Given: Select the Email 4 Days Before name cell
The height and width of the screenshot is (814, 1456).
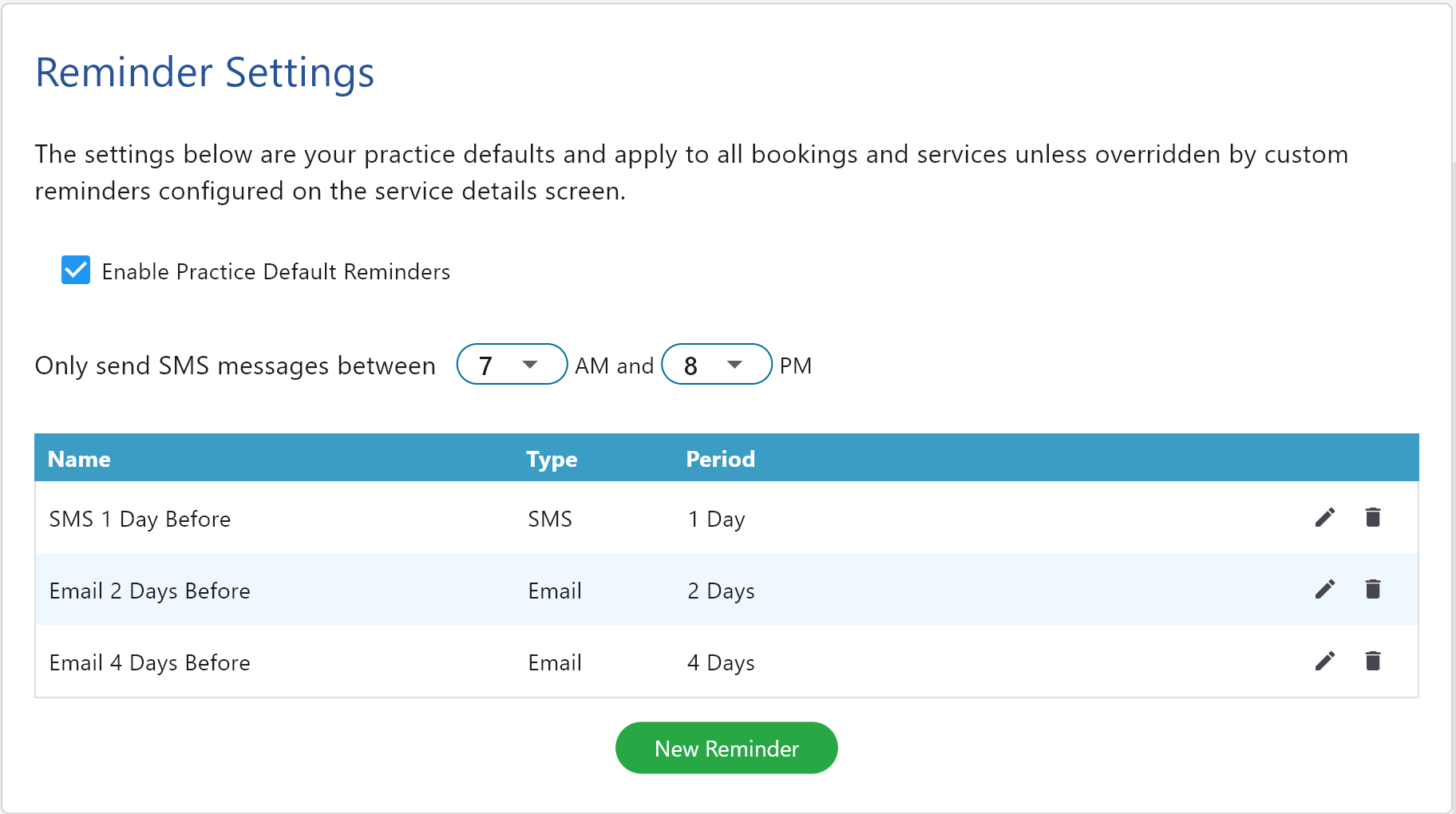Looking at the screenshot, I should [x=149, y=663].
